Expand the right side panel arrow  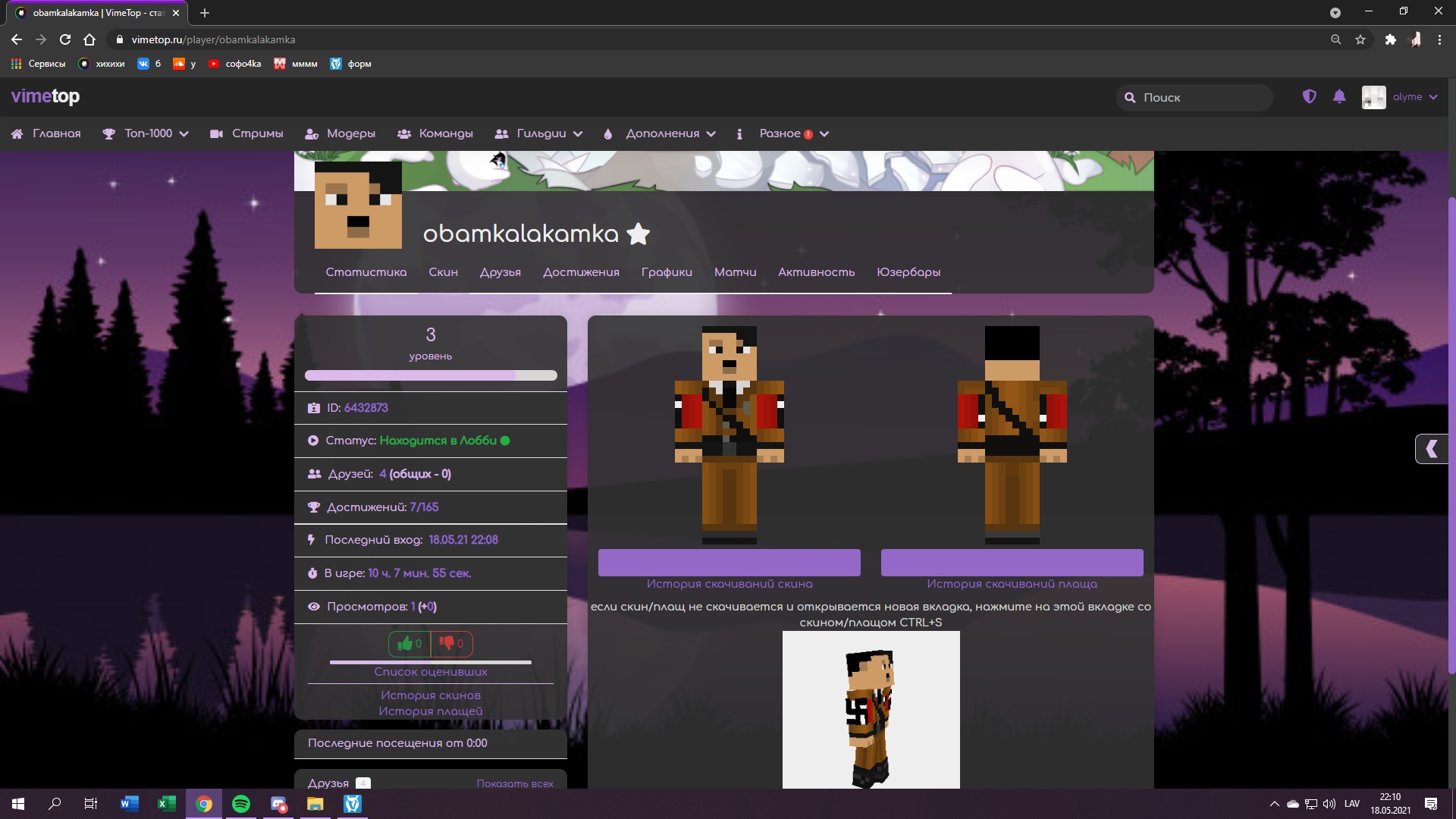1432,449
